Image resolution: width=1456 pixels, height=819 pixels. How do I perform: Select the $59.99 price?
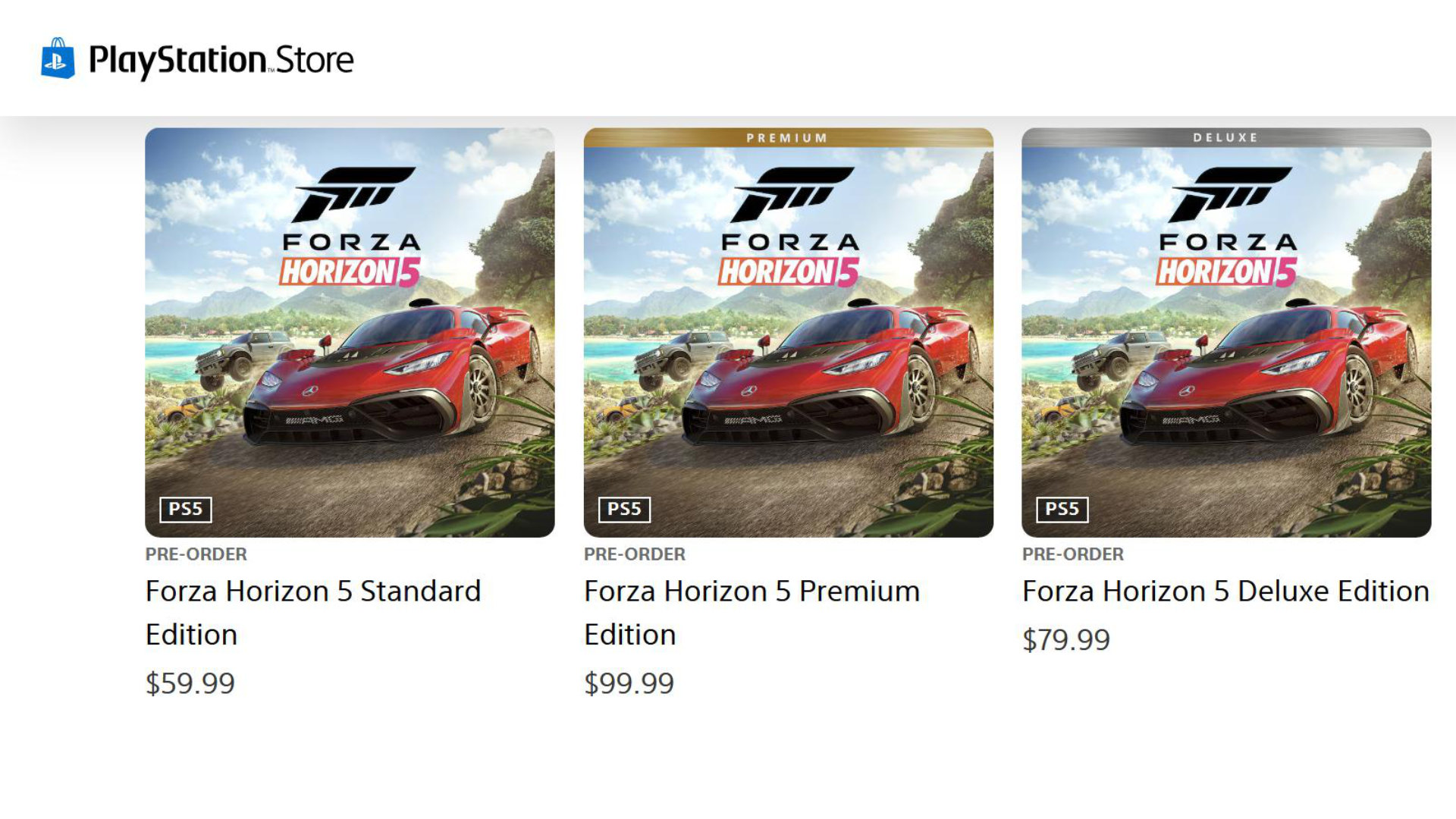tap(190, 683)
